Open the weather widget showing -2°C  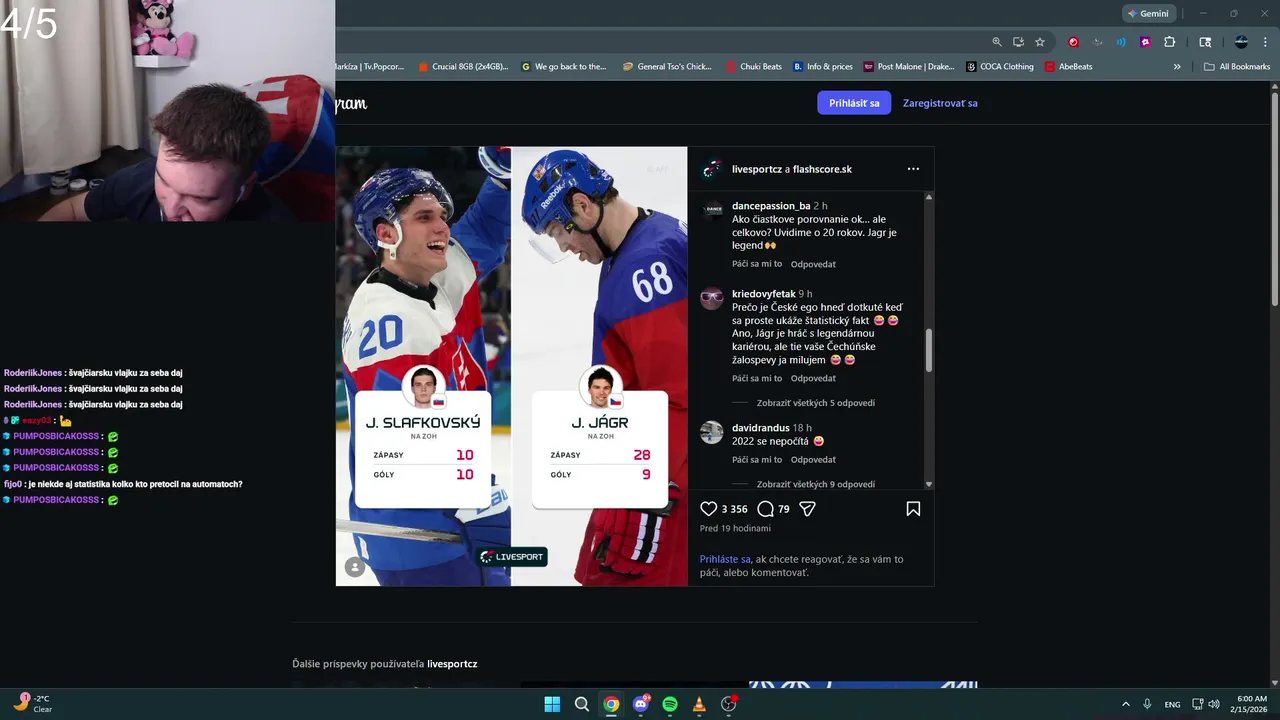pyautogui.click(x=33, y=704)
